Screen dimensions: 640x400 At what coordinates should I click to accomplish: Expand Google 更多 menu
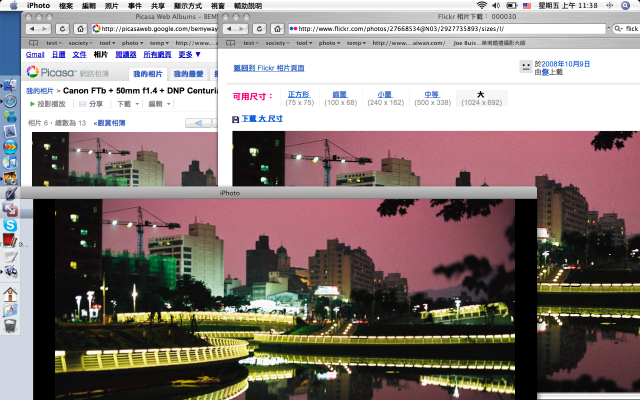point(189,54)
